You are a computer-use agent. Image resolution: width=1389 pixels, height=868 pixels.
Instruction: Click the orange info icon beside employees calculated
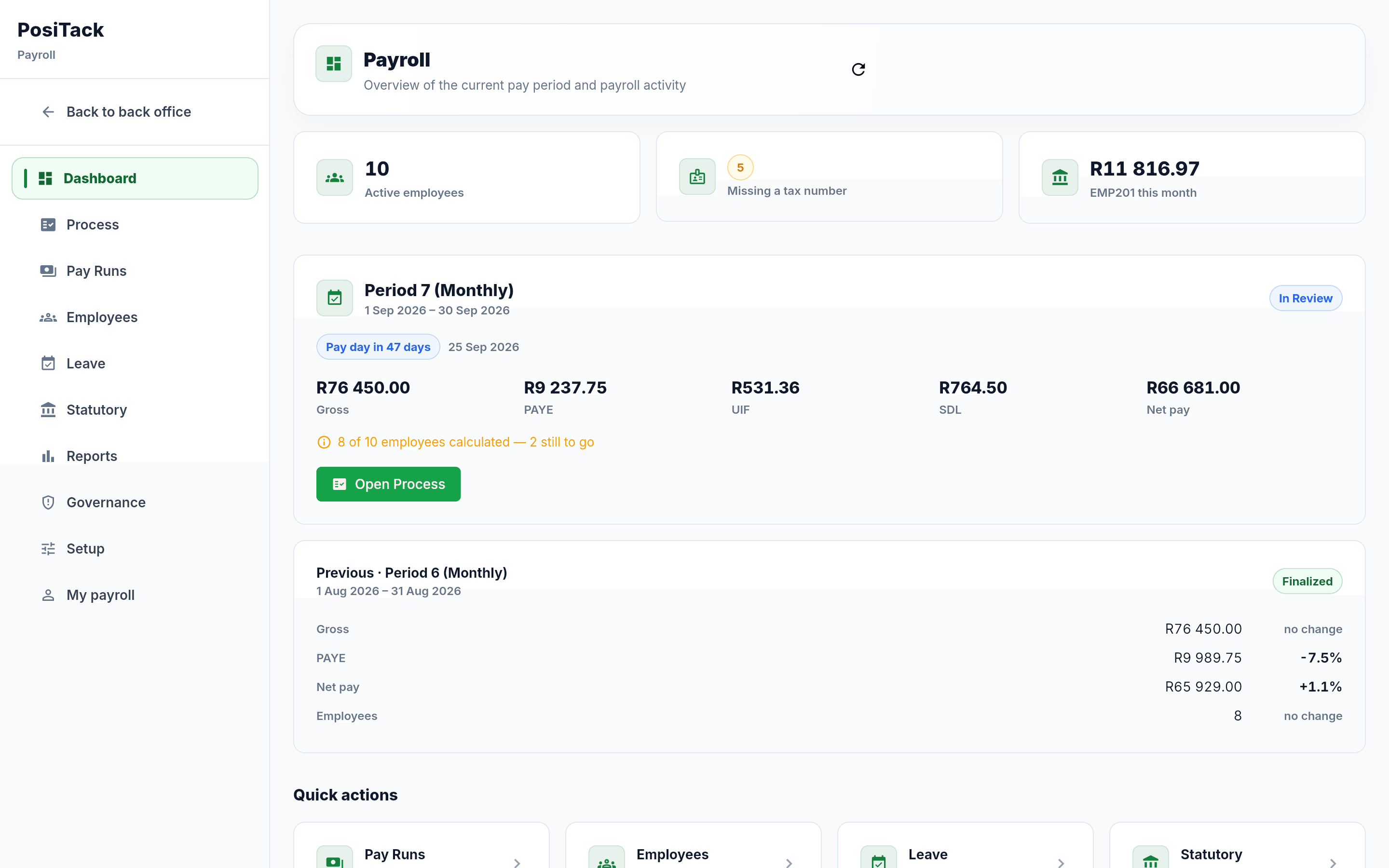point(324,442)
